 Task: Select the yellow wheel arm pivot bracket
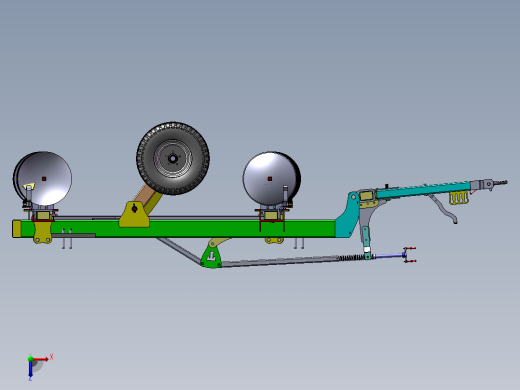tap(135, 215)
